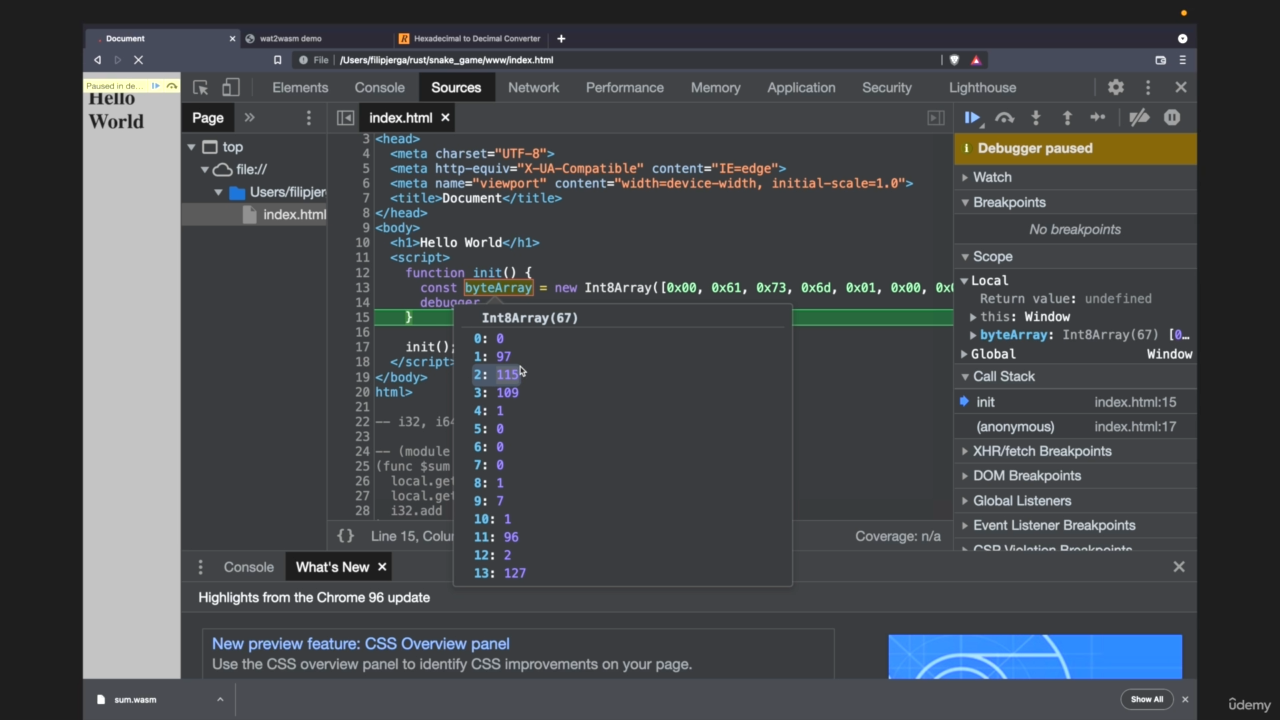Click the browser address bar URL
Screen dimensions: 1280x720
click(446, 60)
